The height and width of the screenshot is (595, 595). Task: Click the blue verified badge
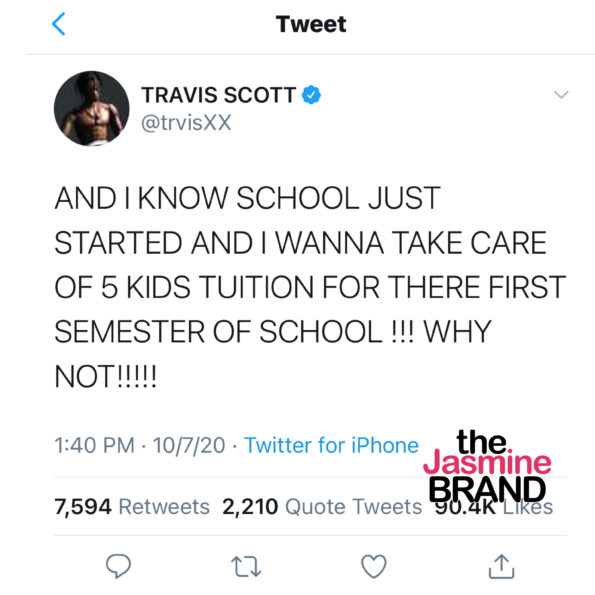click(x=311, y=95)
